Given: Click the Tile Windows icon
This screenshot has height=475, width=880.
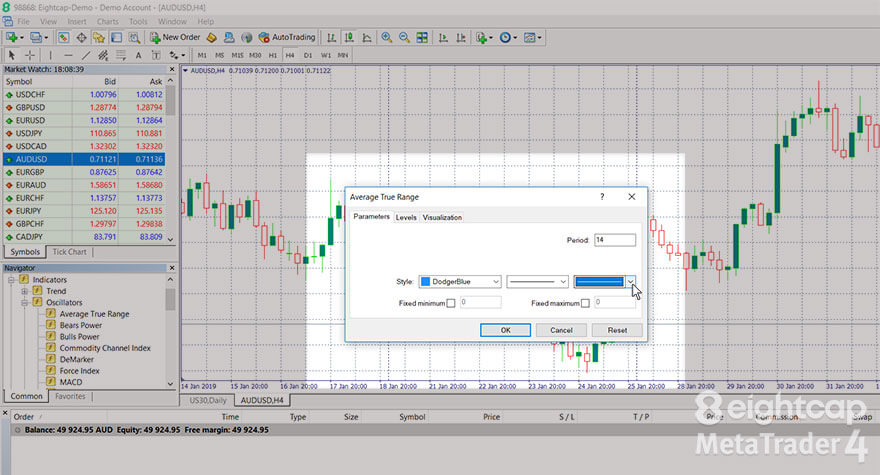Looking at the screenshot, I should click(x=422, y=38).
